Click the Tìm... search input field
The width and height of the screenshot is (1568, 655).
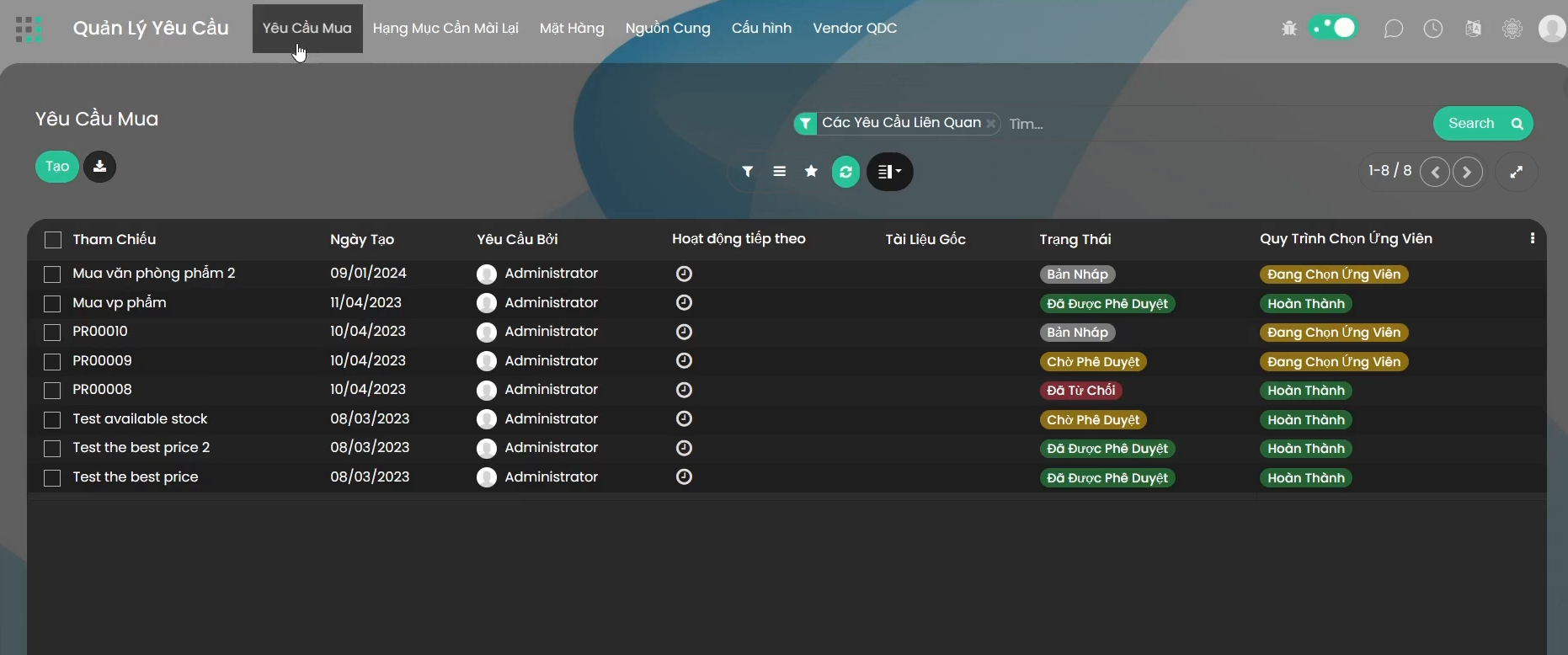tap(1214, 124)
